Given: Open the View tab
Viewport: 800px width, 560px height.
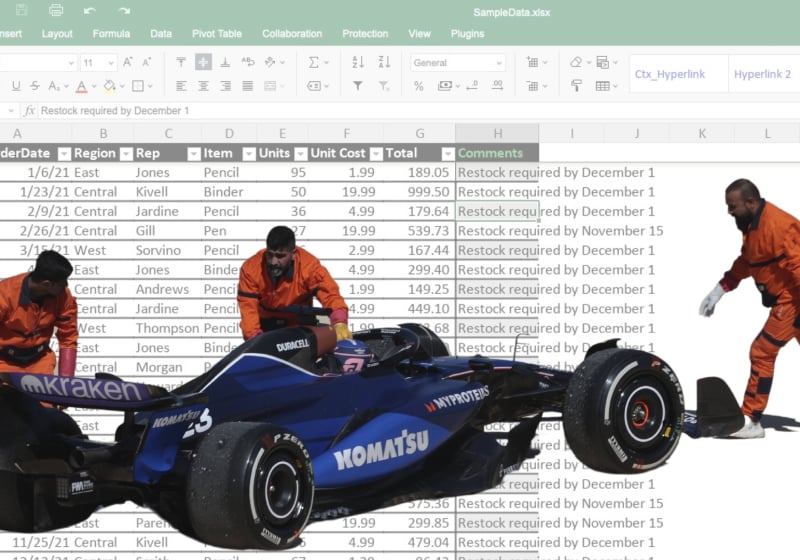Looking at the screenshot, I should click(x=419, y=34).
